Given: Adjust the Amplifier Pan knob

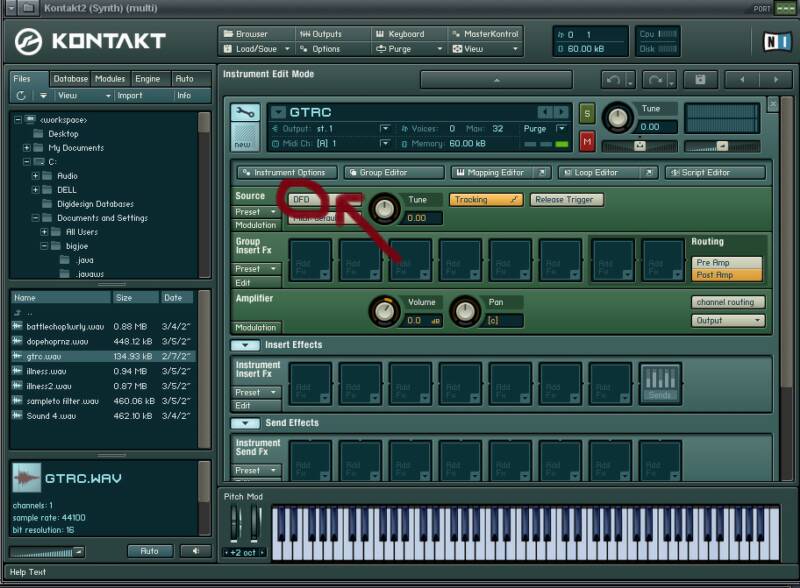Looking at the screenshot, I should 465,310.
